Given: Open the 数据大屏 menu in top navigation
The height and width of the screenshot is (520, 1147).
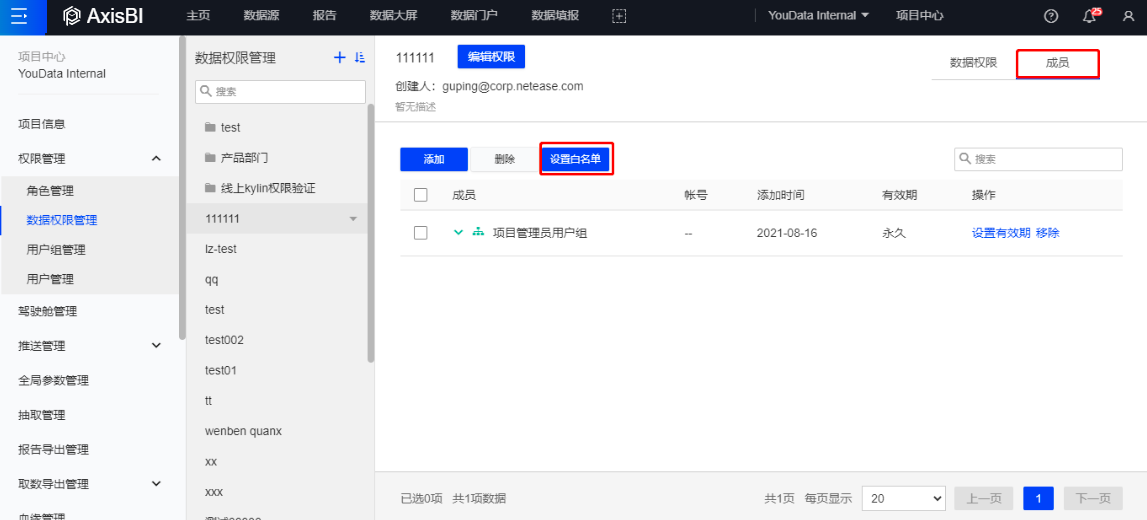Looking at the screenshot, I should [x=394, y=16].
